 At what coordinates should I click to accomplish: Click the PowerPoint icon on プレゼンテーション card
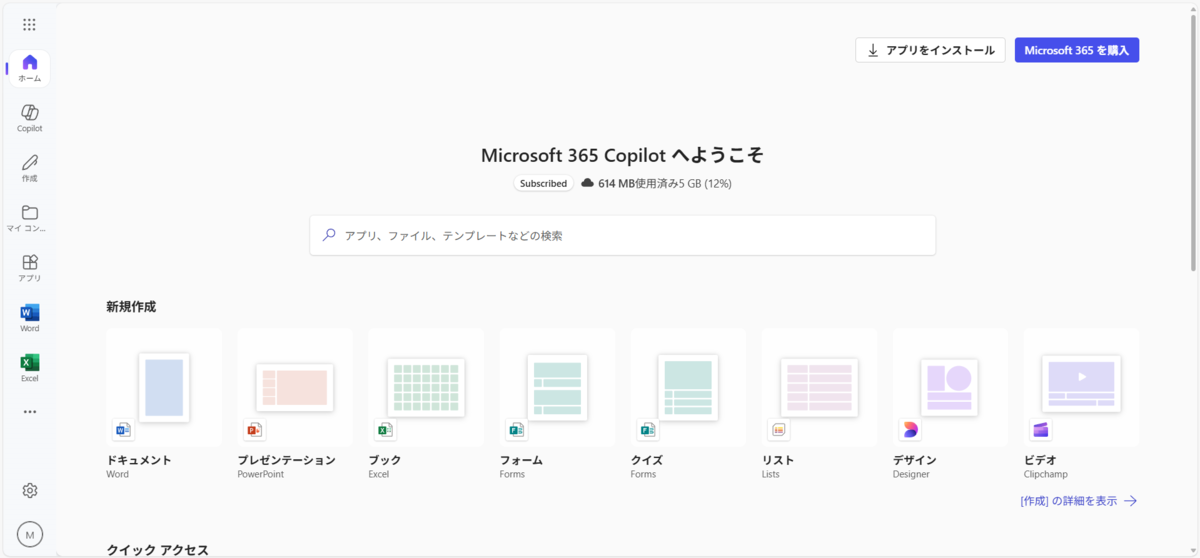point(254,430)
